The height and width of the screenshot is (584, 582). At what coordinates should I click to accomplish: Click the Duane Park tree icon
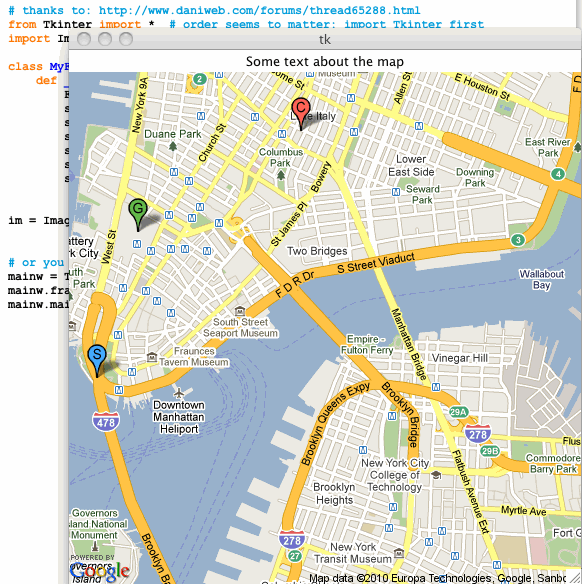173,146
